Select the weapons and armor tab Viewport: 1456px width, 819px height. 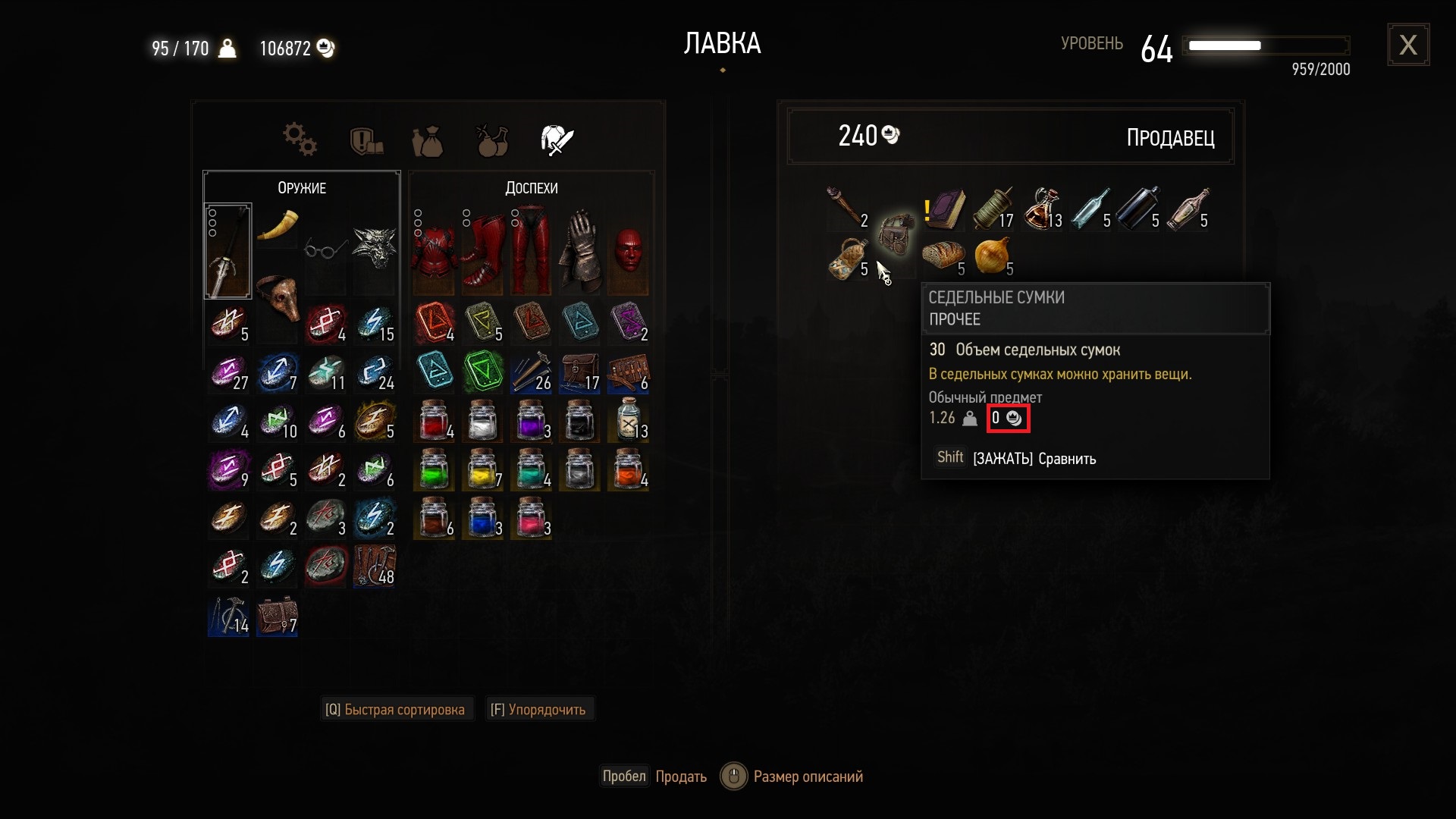click(x=557, y=140)
